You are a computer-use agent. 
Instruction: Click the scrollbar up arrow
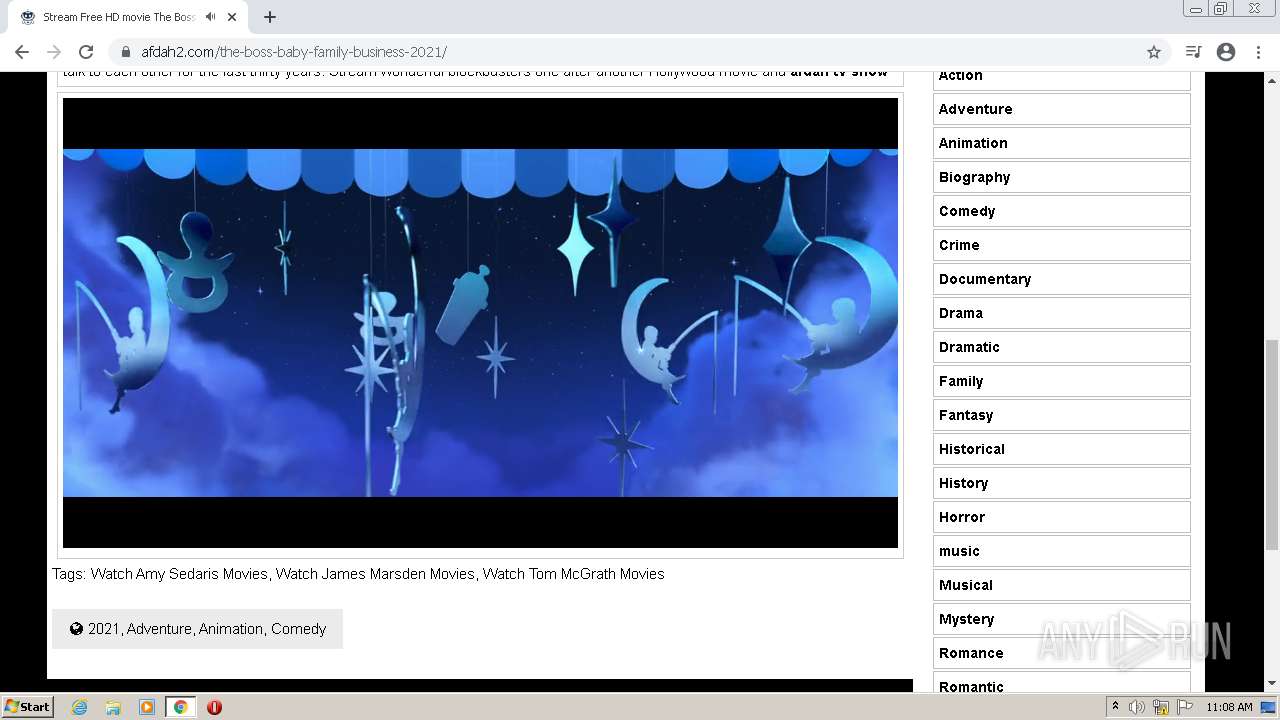tap(1271, 81)
